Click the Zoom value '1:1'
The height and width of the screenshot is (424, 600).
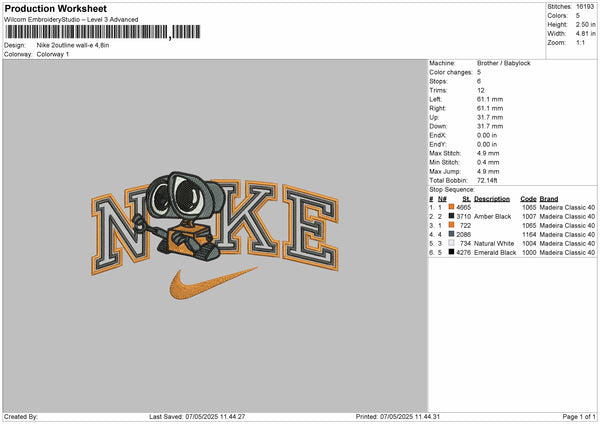(580, 43)
